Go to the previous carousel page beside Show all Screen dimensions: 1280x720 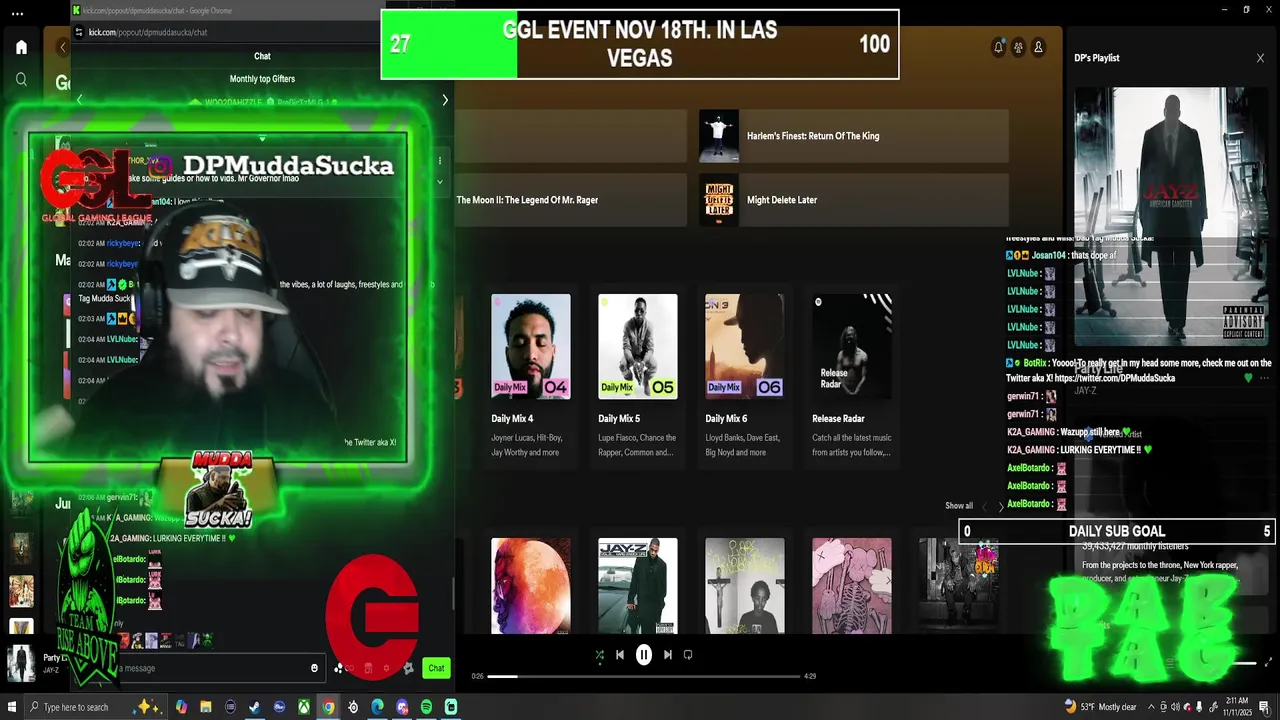tap(984, 506)
